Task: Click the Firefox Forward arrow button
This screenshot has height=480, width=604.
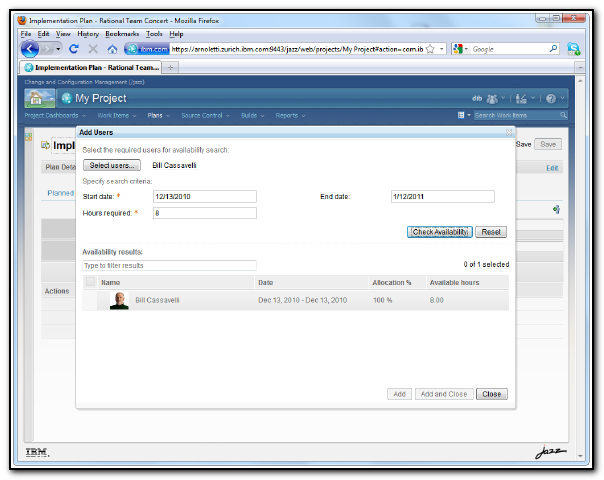Action: [x=47, y=49]
